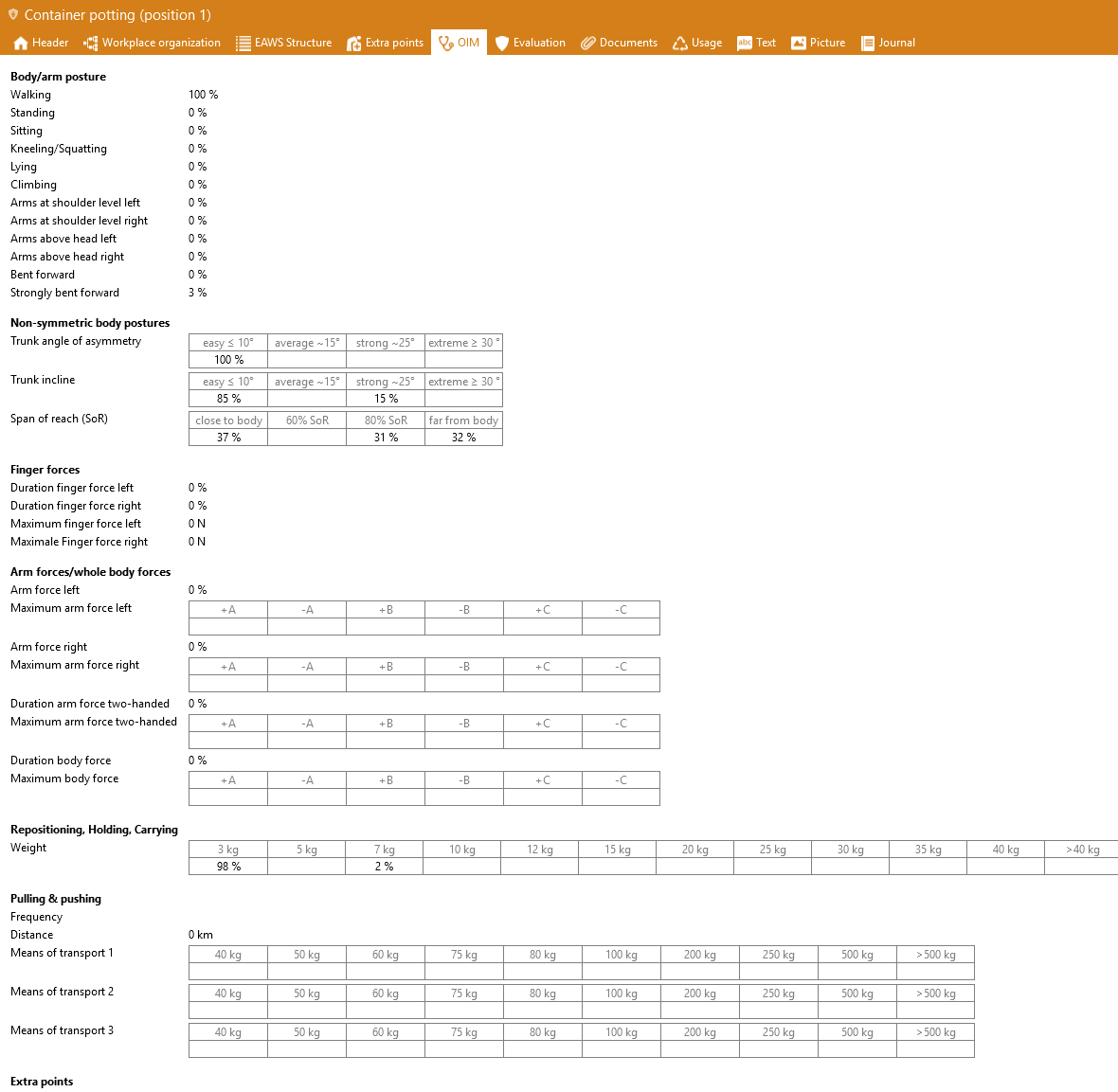Image resolution: width=1118 pixels, height=1092 pixels.
Task: Click the Strongly bent forward 3 % value
Action: (197, 293)
